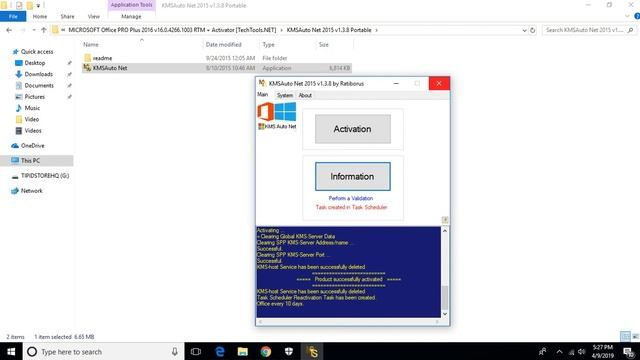Viewport: 640px width, 360px height.
Task: Click the Refresh icon beside the address bar
Action: 533,30
